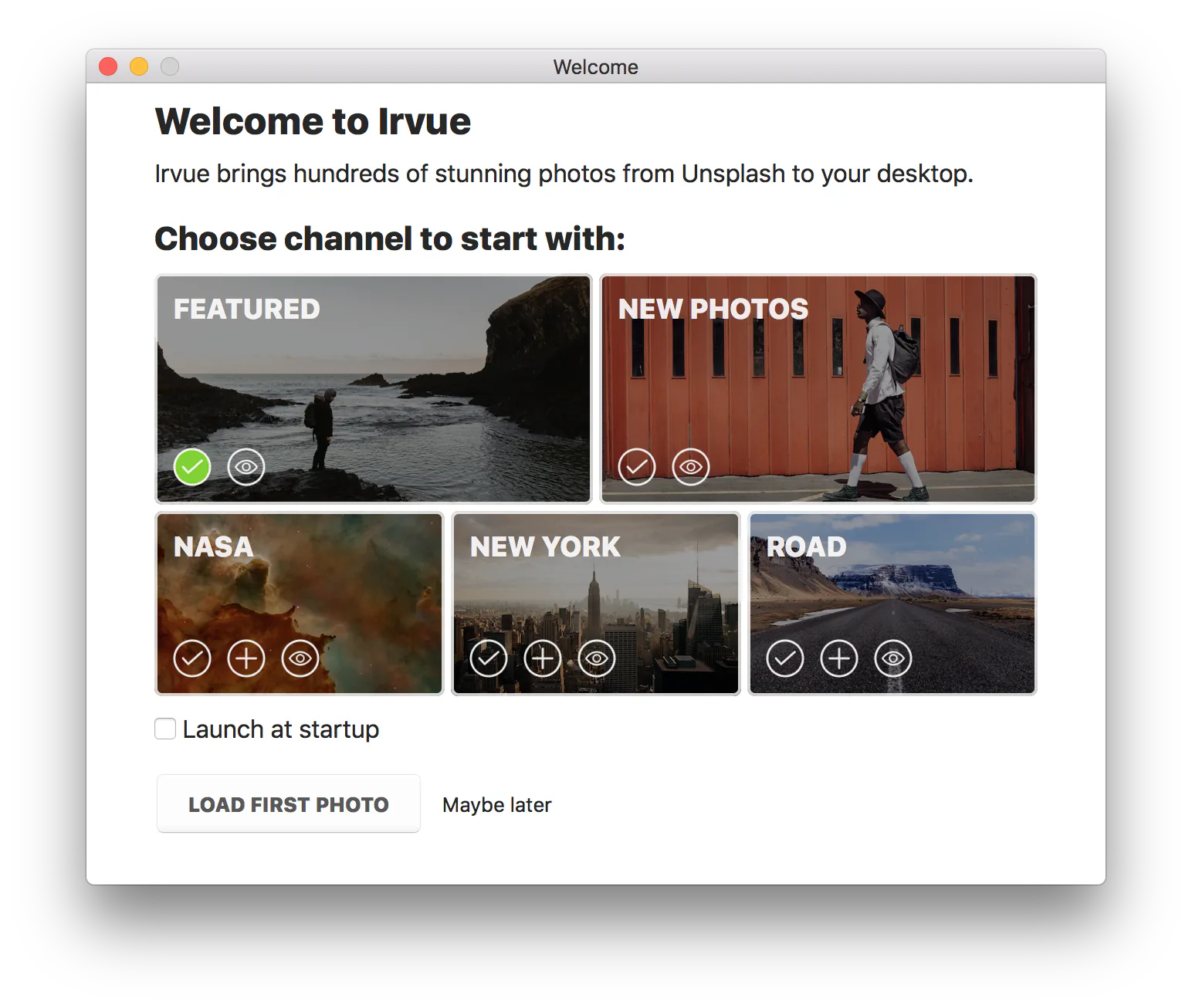Viewport: 1192px width, 1008px height.
Task: Open the New Photos channel thumbnail
Action: 818,389
